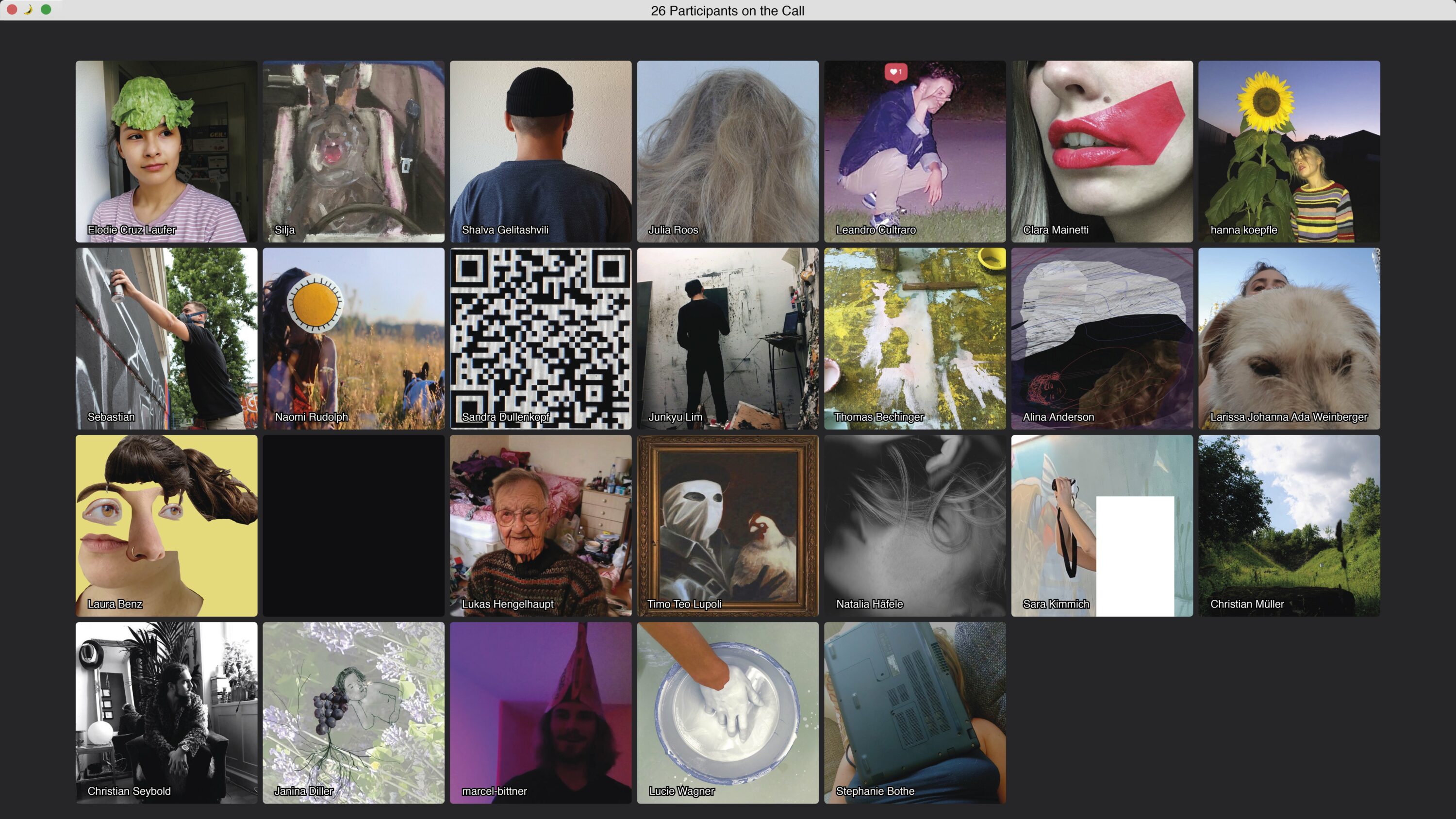Select Silja's participant tile
The width and height of the screenshot is (1456, 819).
click(353, 151)
